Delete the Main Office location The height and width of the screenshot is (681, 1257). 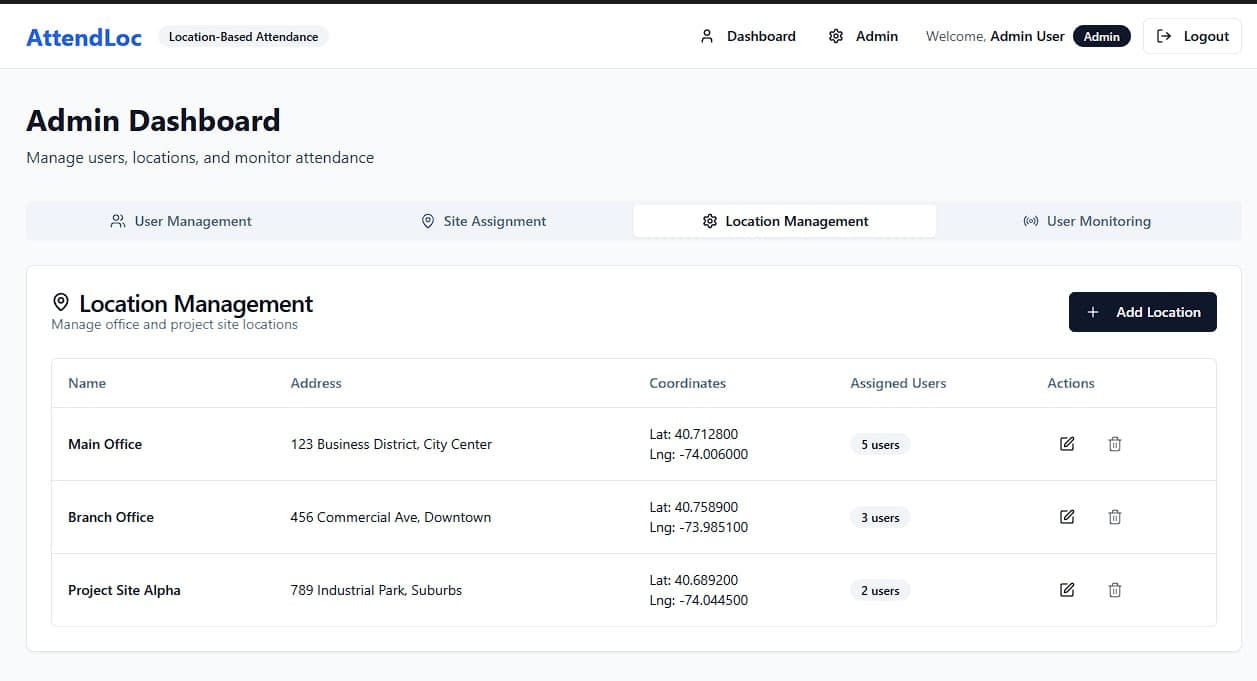[x=1115, y=444]
